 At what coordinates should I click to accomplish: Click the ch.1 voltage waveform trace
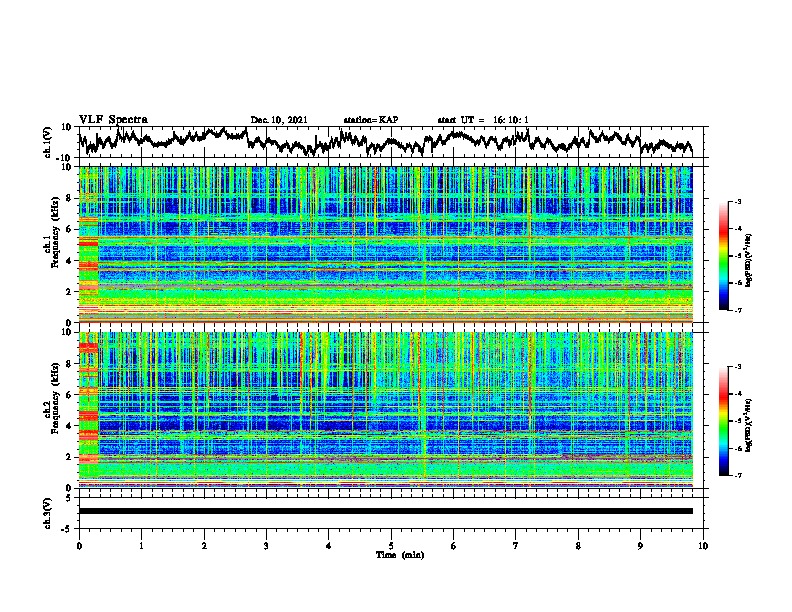pos(385,142)
